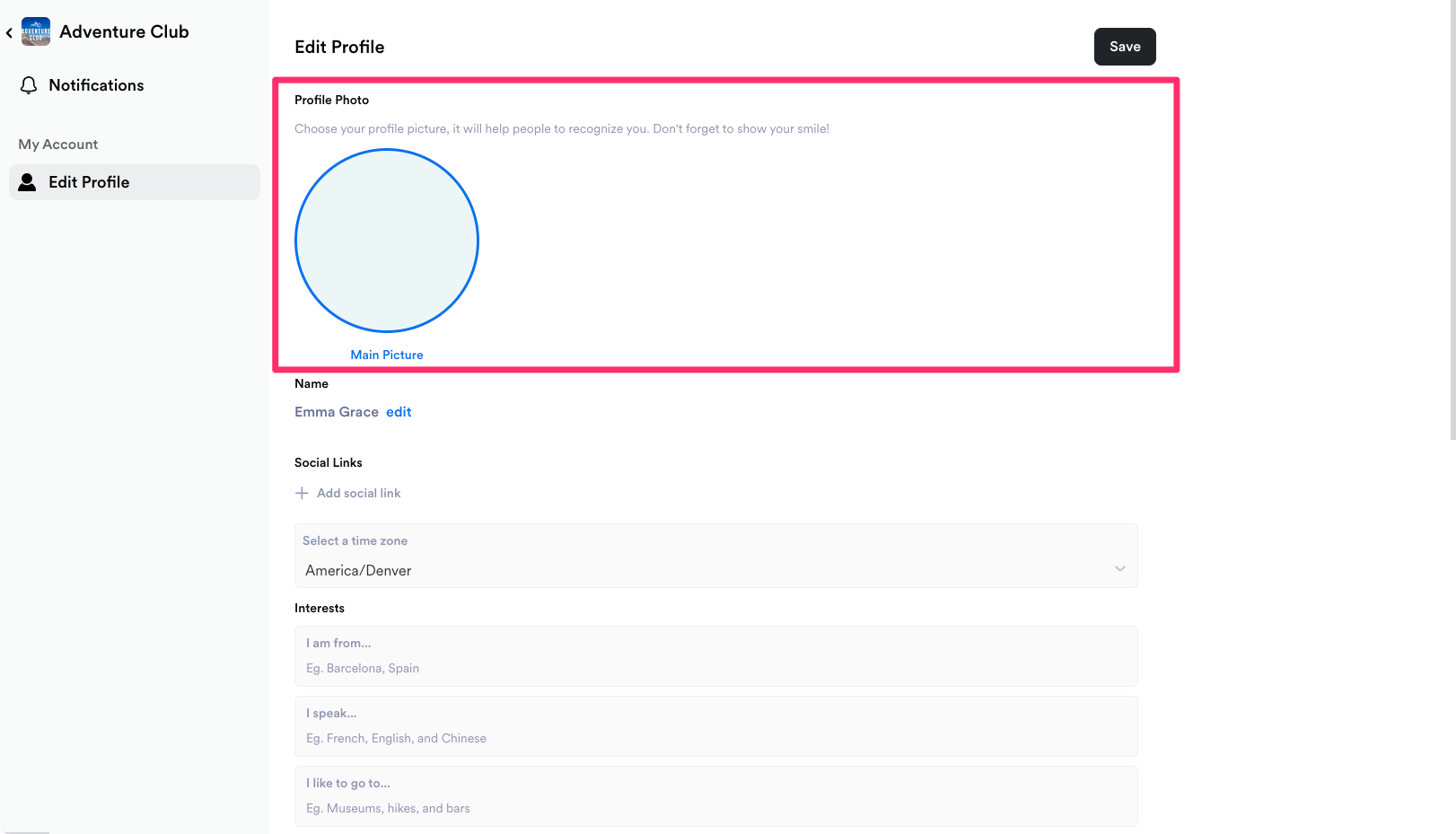Viewport: 1456px width, 834px height.
Task: Click the Adventure Club logo image
Action: coord(36,32)
